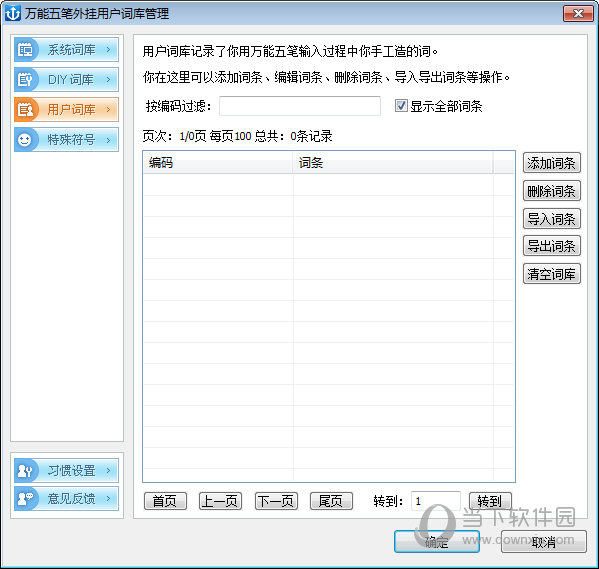Viewport: 599px width, 569px height.
Task: Expand the 习惯设置 chevron arrow
Action: [108, 470]
